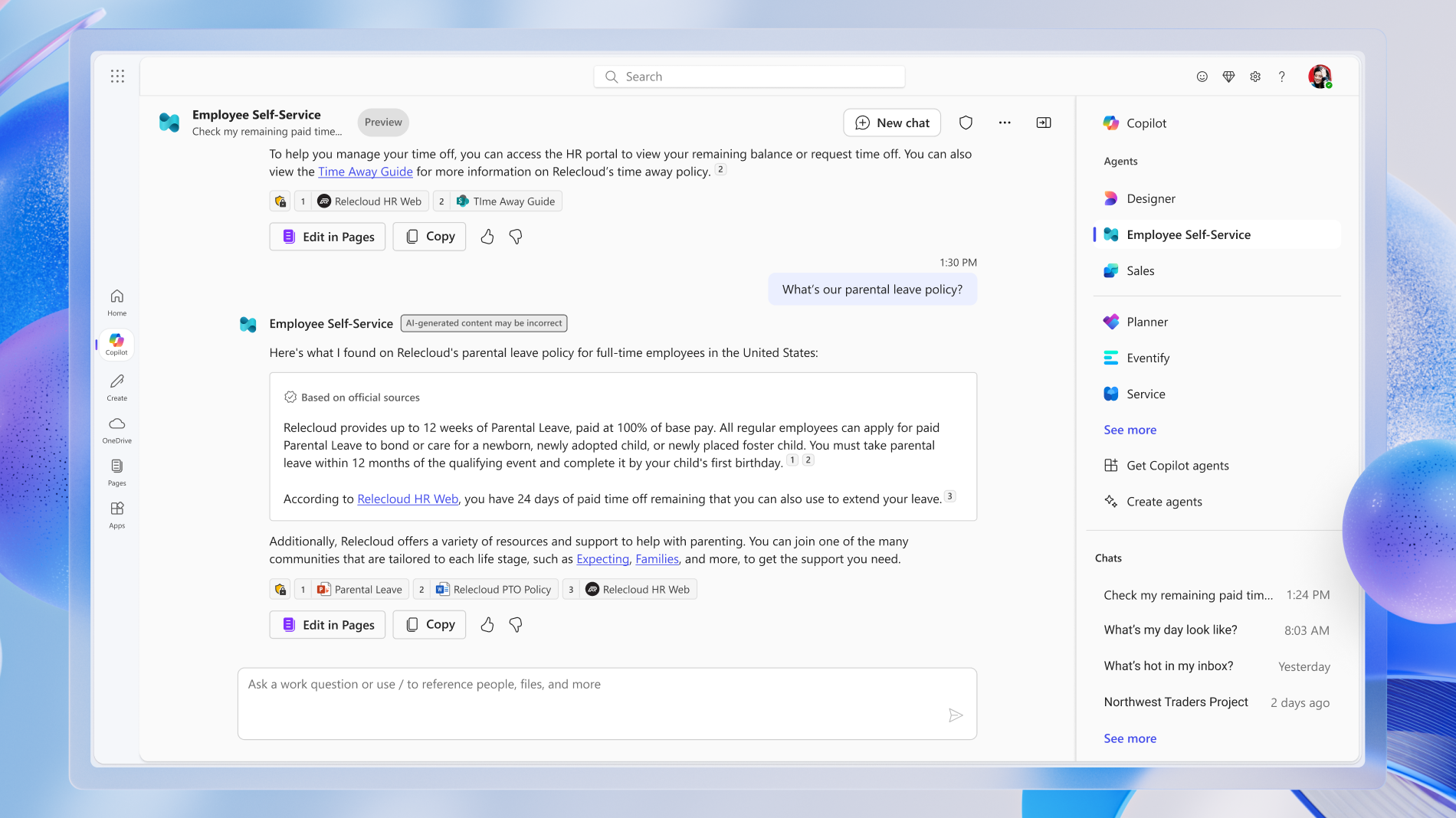This screenshot has height=818, width=1456.
Task: Select Sales agent
Action: (1217, 270)
